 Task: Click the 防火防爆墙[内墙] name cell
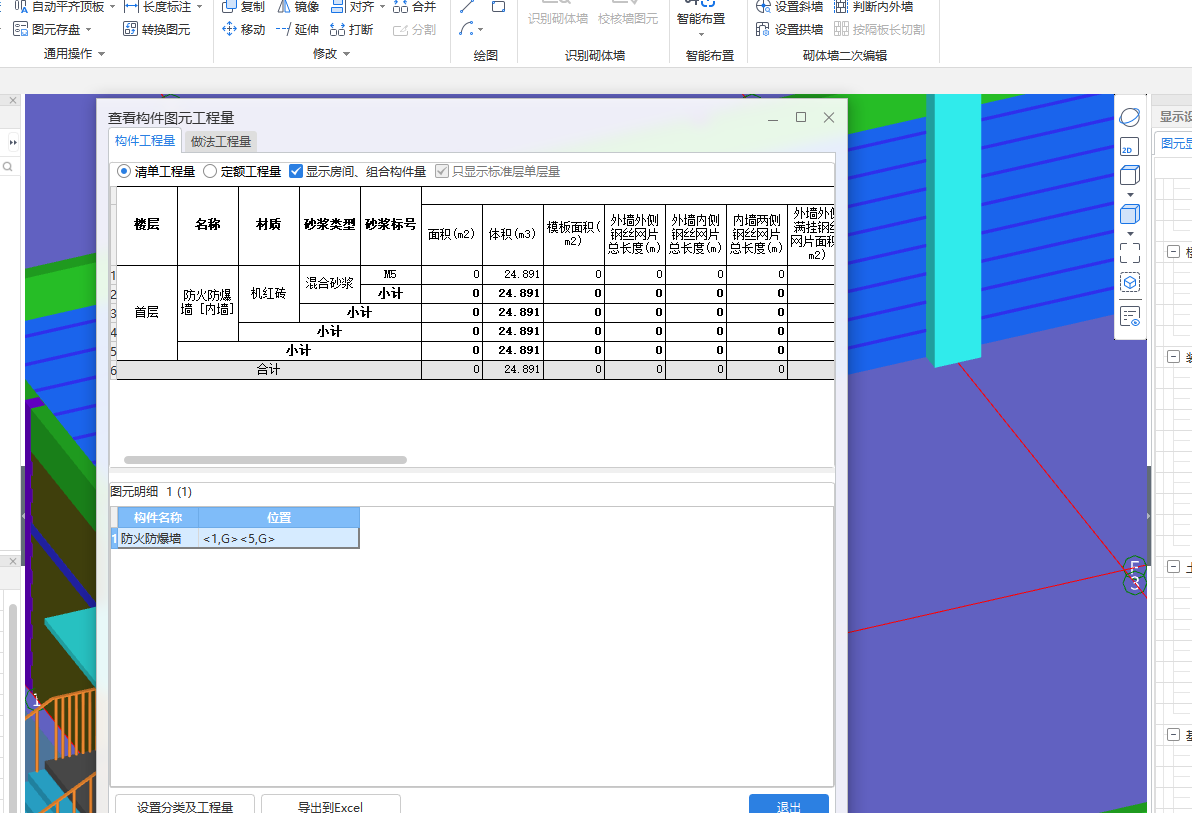tap(208, 303)
